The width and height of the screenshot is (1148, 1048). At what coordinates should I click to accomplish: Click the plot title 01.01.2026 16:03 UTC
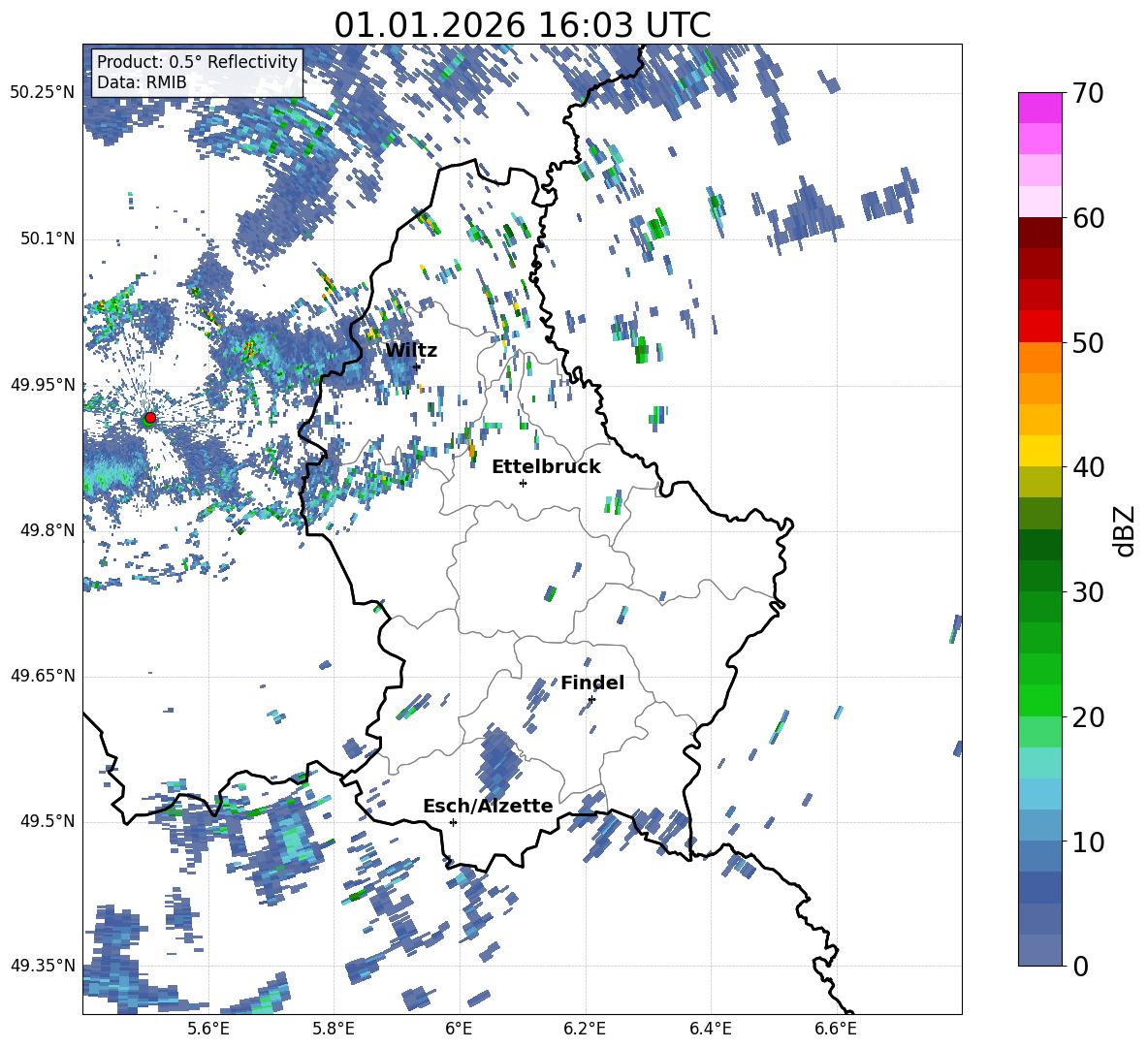click(522, 25)
